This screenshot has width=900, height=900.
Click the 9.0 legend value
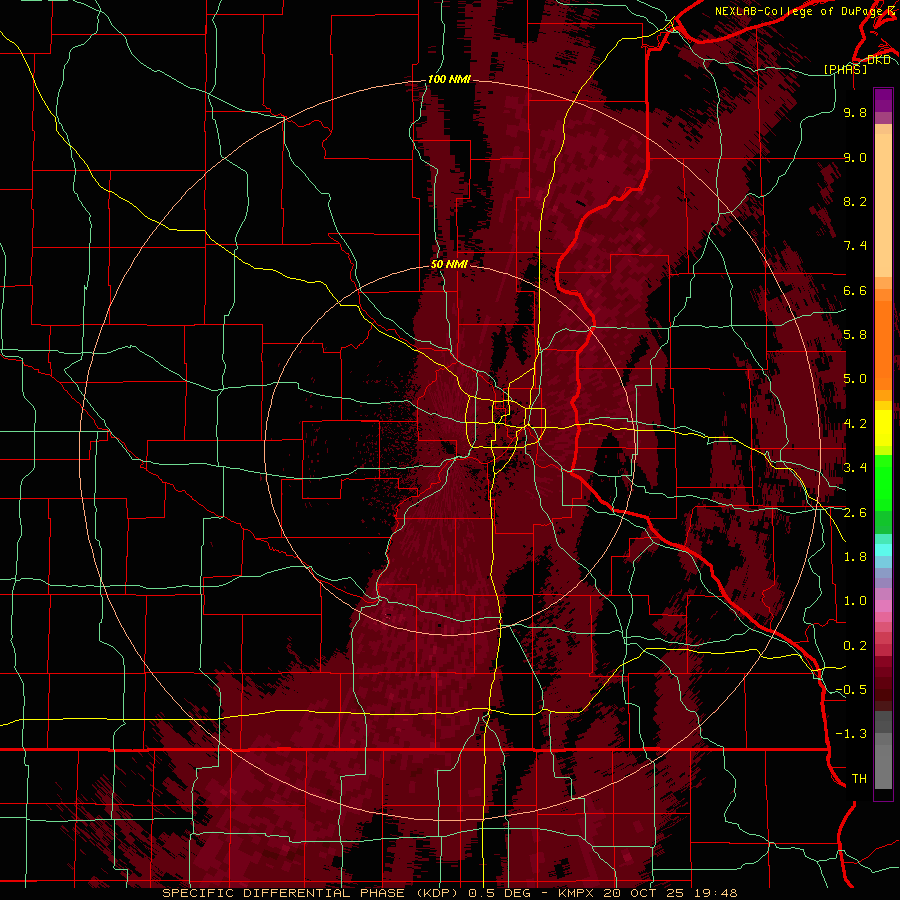pos(855,157)
